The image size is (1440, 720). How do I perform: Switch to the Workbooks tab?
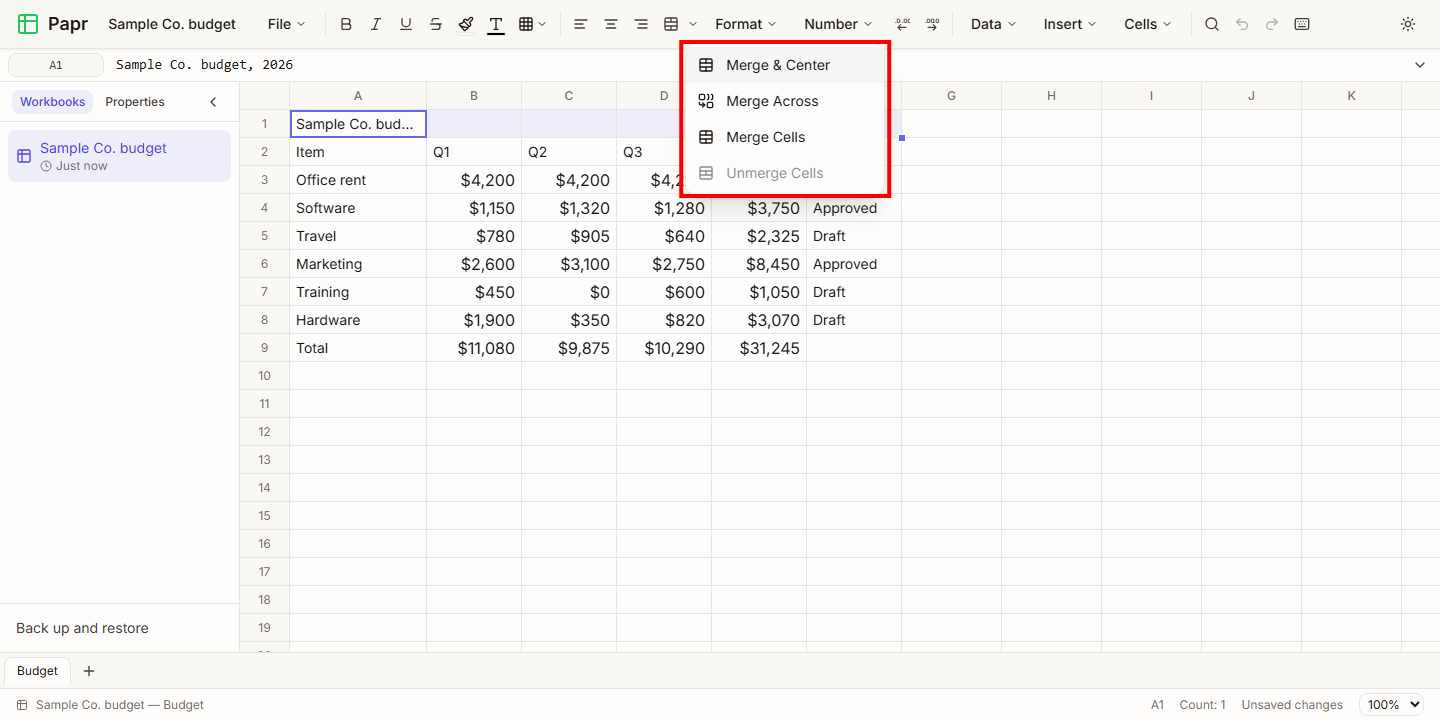pos(53,102)
